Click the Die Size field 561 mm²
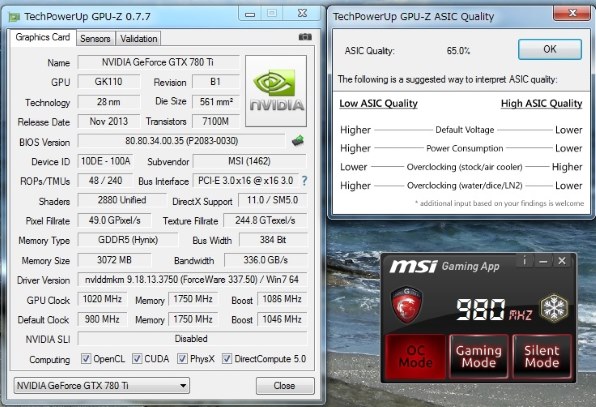Screen dimensions: 596x407 point(216,102)
